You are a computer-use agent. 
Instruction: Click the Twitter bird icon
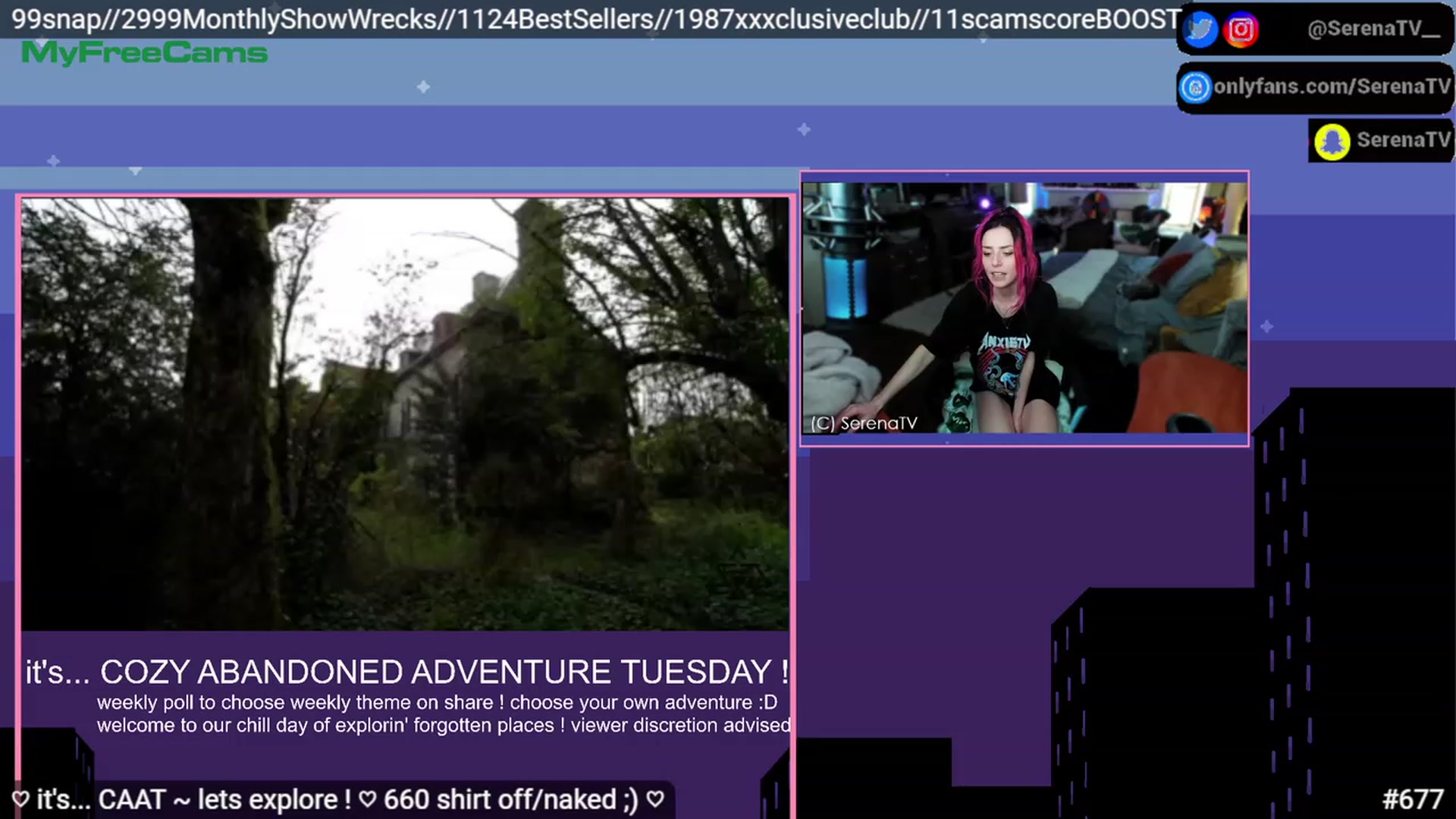pyautogui.click(x=1200, y=30)
